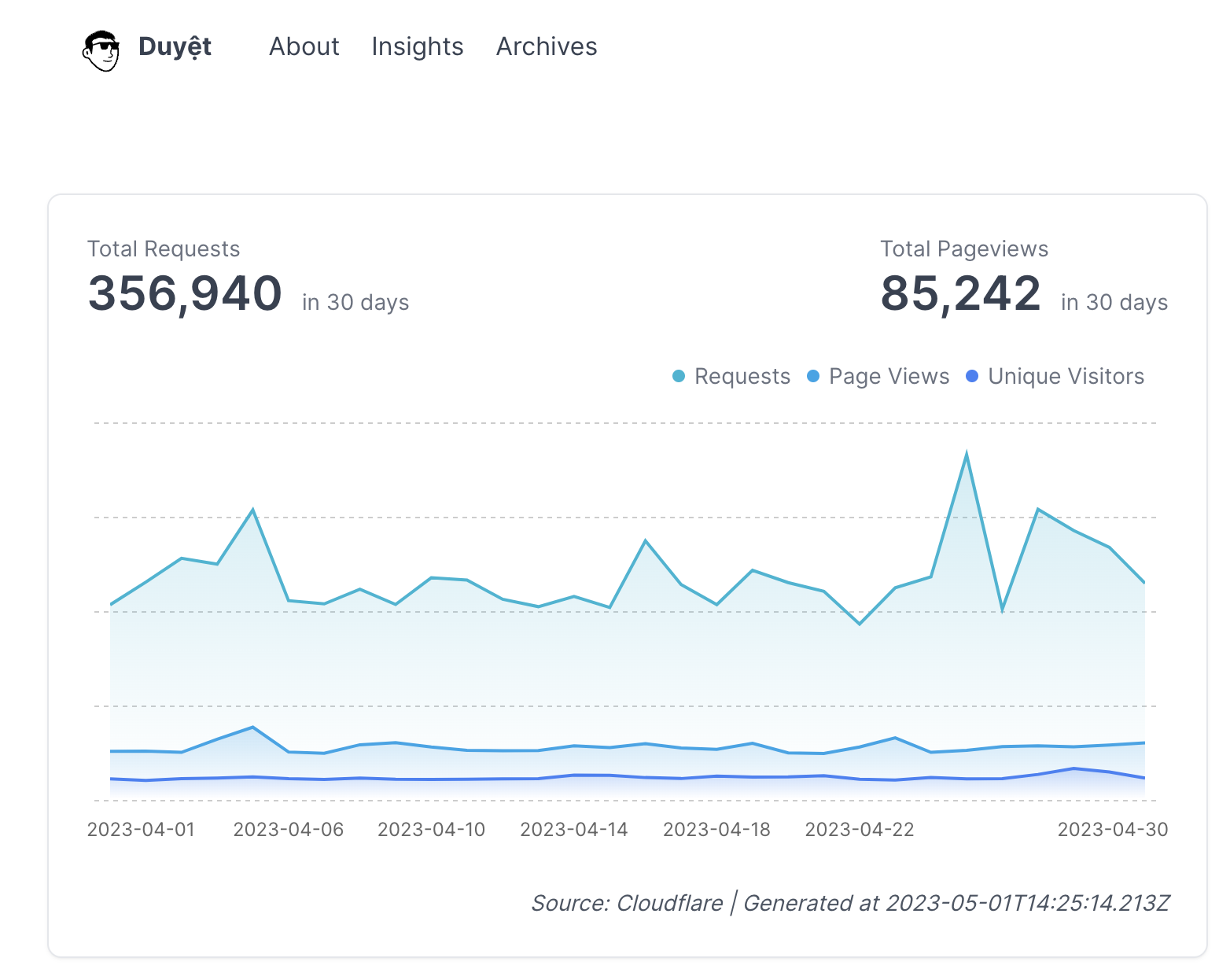1230x980 pixels.
Task: Click the 356,940 total requests number
Action: (x=185, y=293)
